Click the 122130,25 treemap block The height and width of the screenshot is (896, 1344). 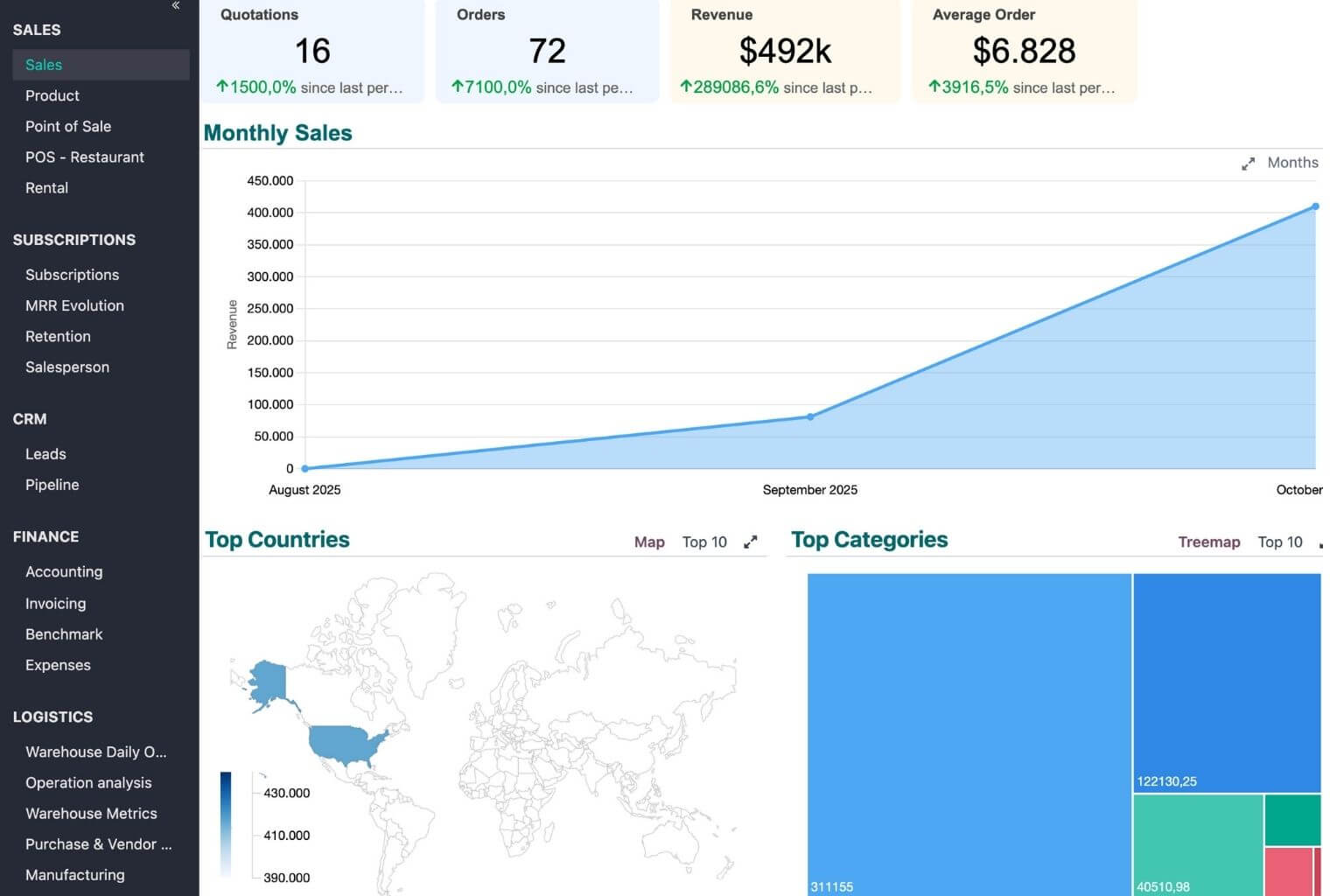(x=1226, y=682)
